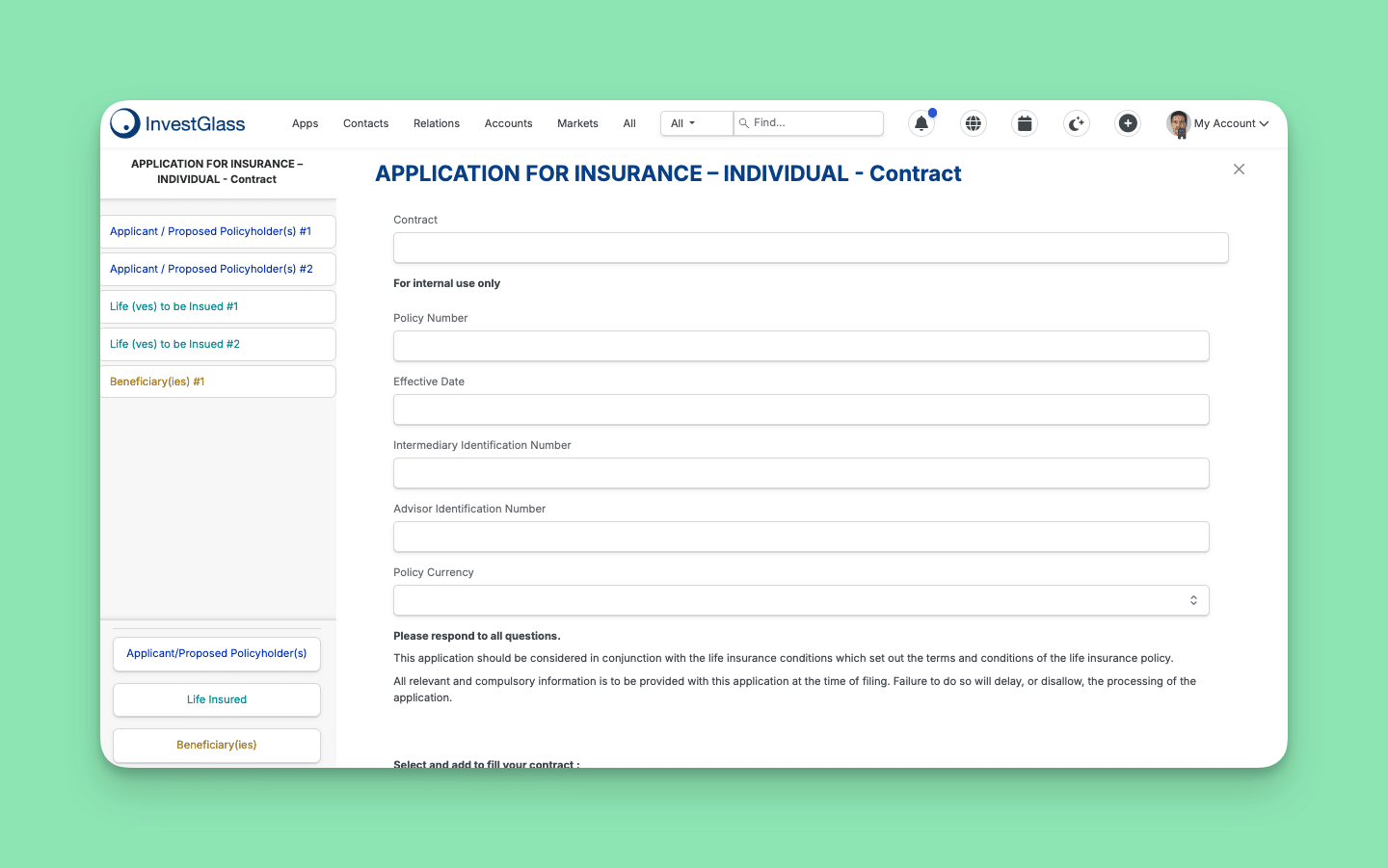The image size is (1388, 868).
Task: Open the calendar icon in header
Action: click(x=1025, y=123)
